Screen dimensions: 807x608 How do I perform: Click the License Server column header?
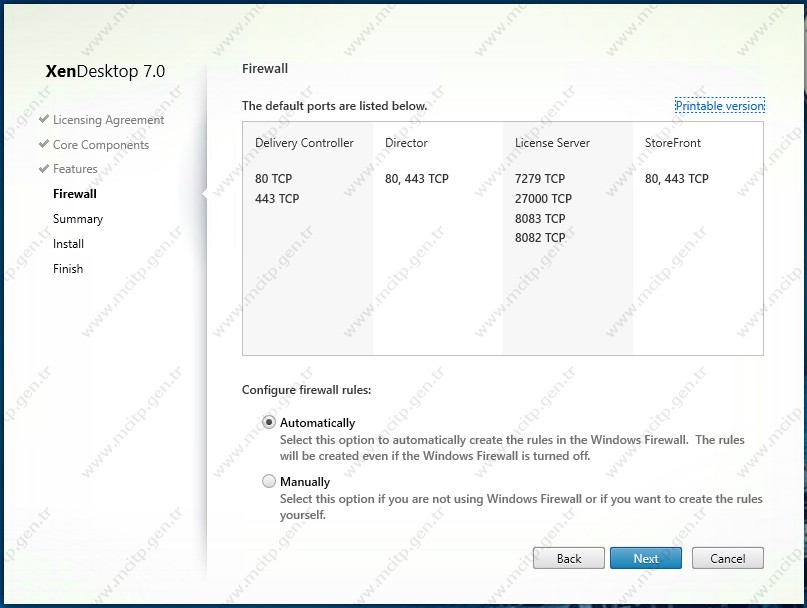coord(552,143)
